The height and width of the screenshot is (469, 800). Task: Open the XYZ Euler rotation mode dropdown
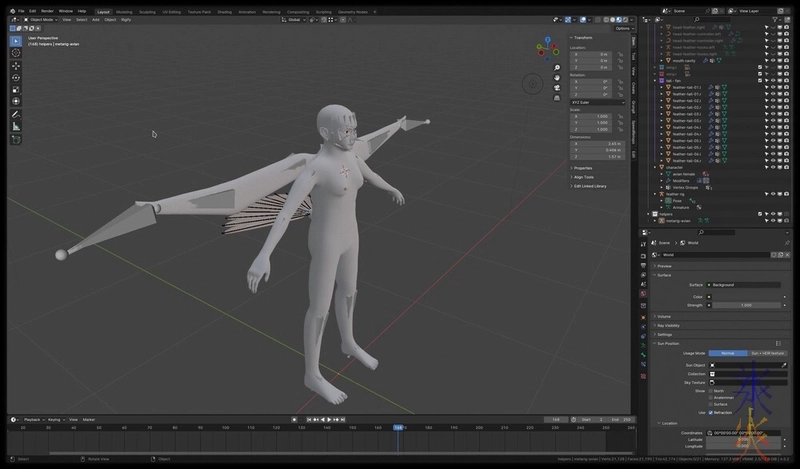click(x=597, y=102)
